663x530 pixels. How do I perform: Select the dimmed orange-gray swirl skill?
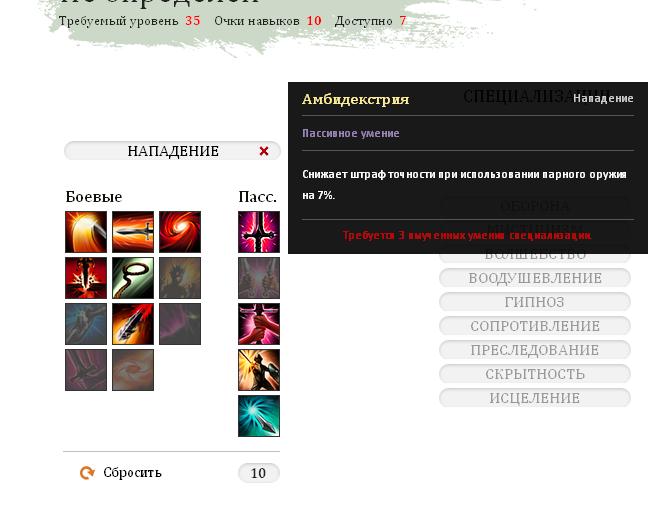tap(133, 370)
